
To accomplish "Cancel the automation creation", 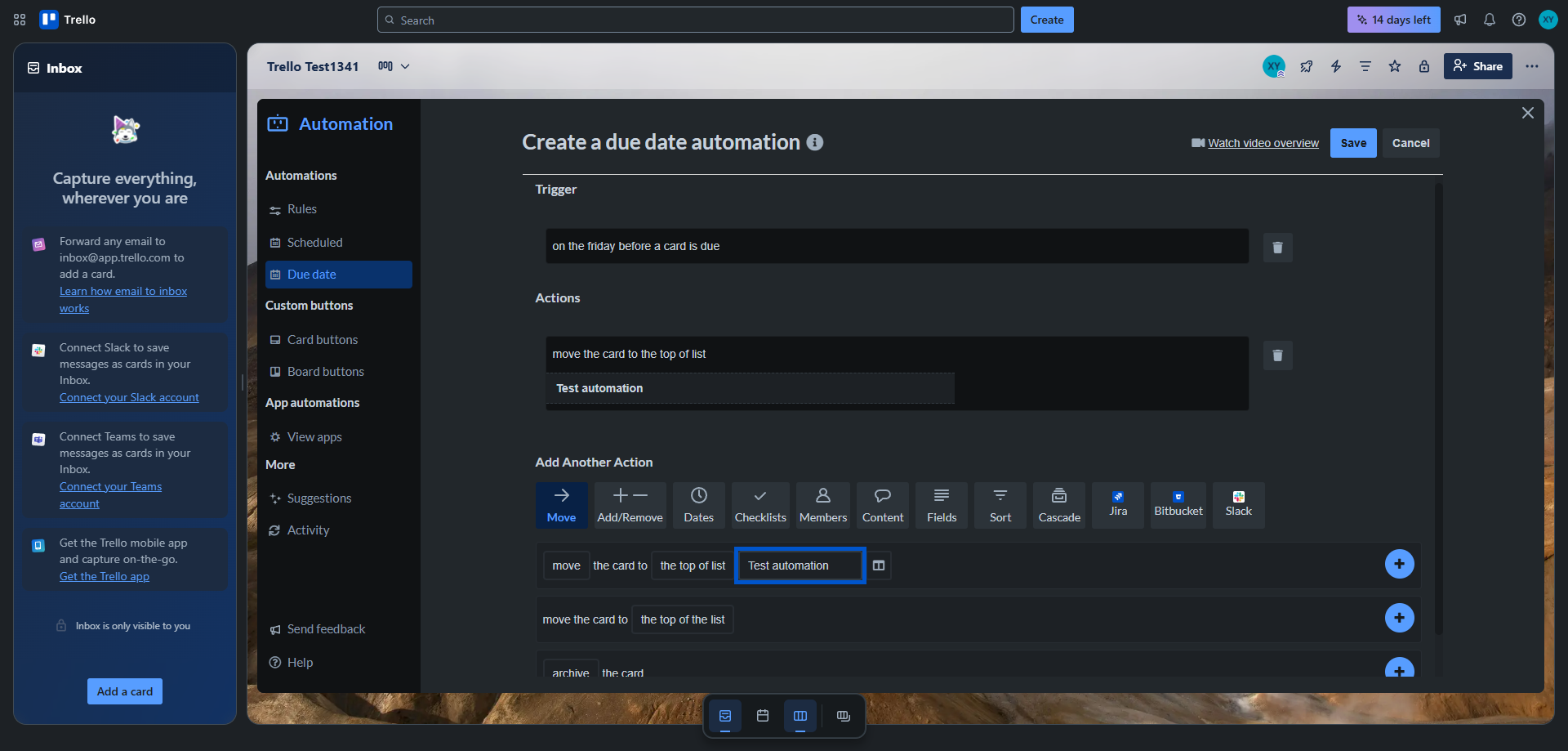I will [1411, 143].
